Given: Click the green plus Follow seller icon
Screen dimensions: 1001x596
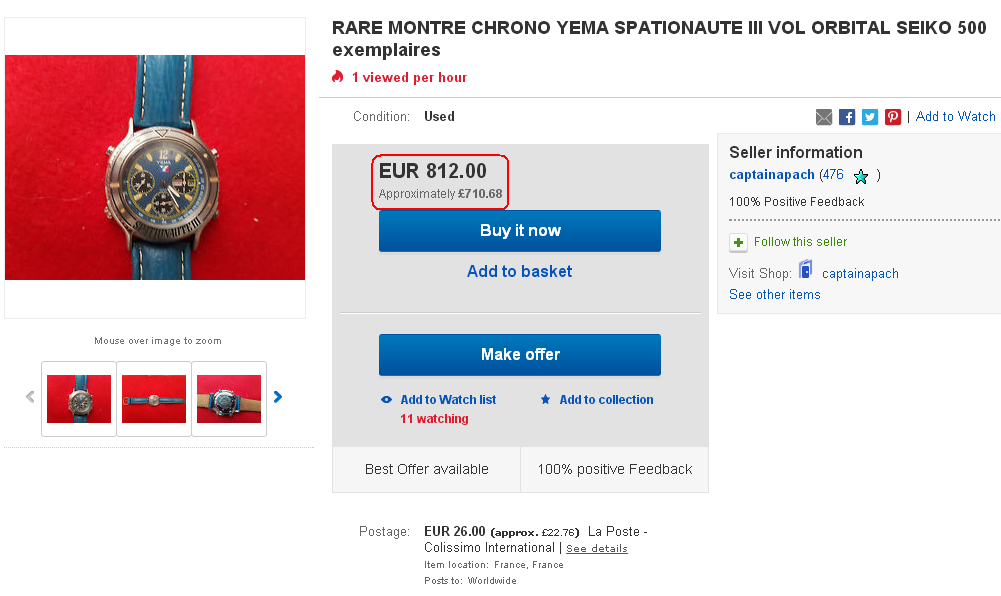Looking at the screenshot, I should click(x=738, y=242).
